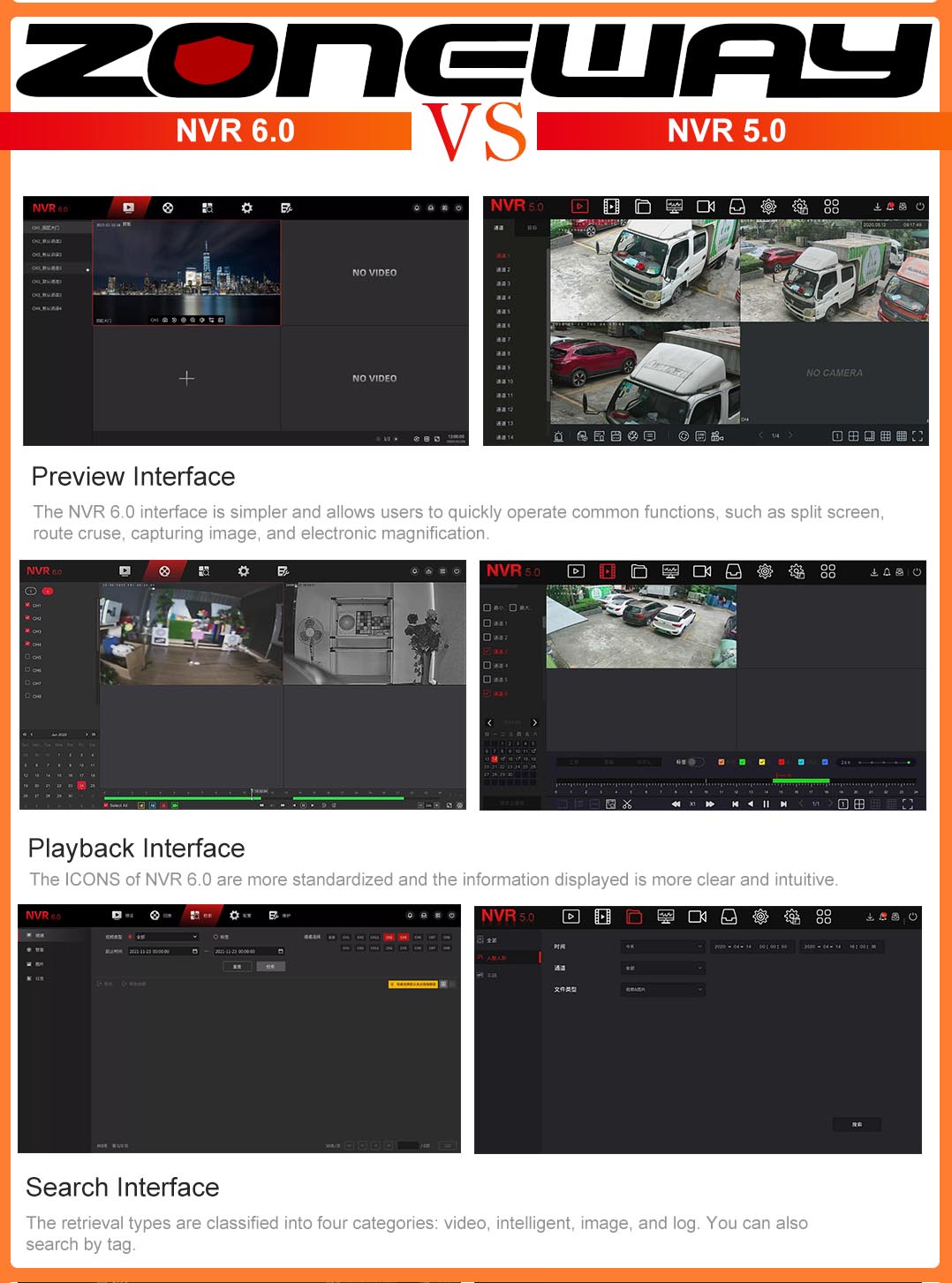Click fullscreen icon in NVR 5.0 Preview bottom bar
The image size is (952, 1283).
[x=918, y=436]
